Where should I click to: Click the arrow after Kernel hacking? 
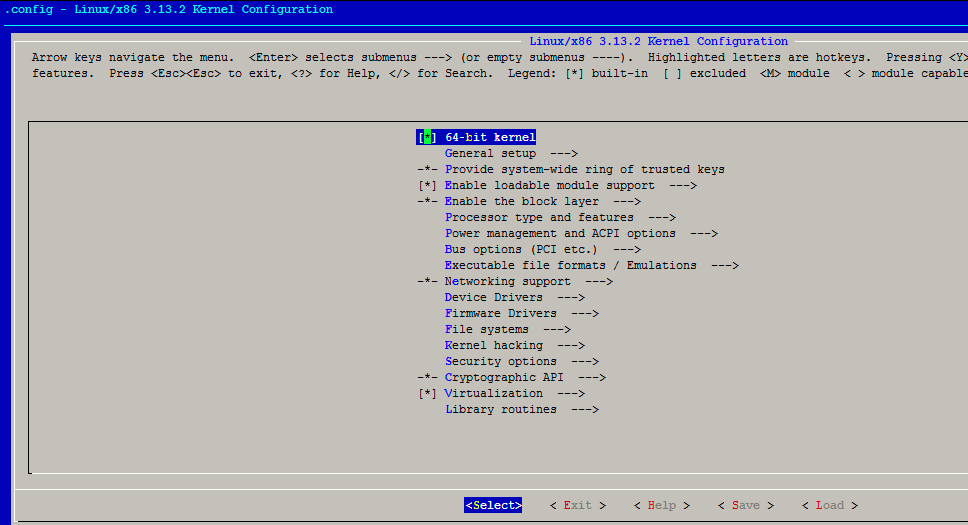(x=570, y=345)
